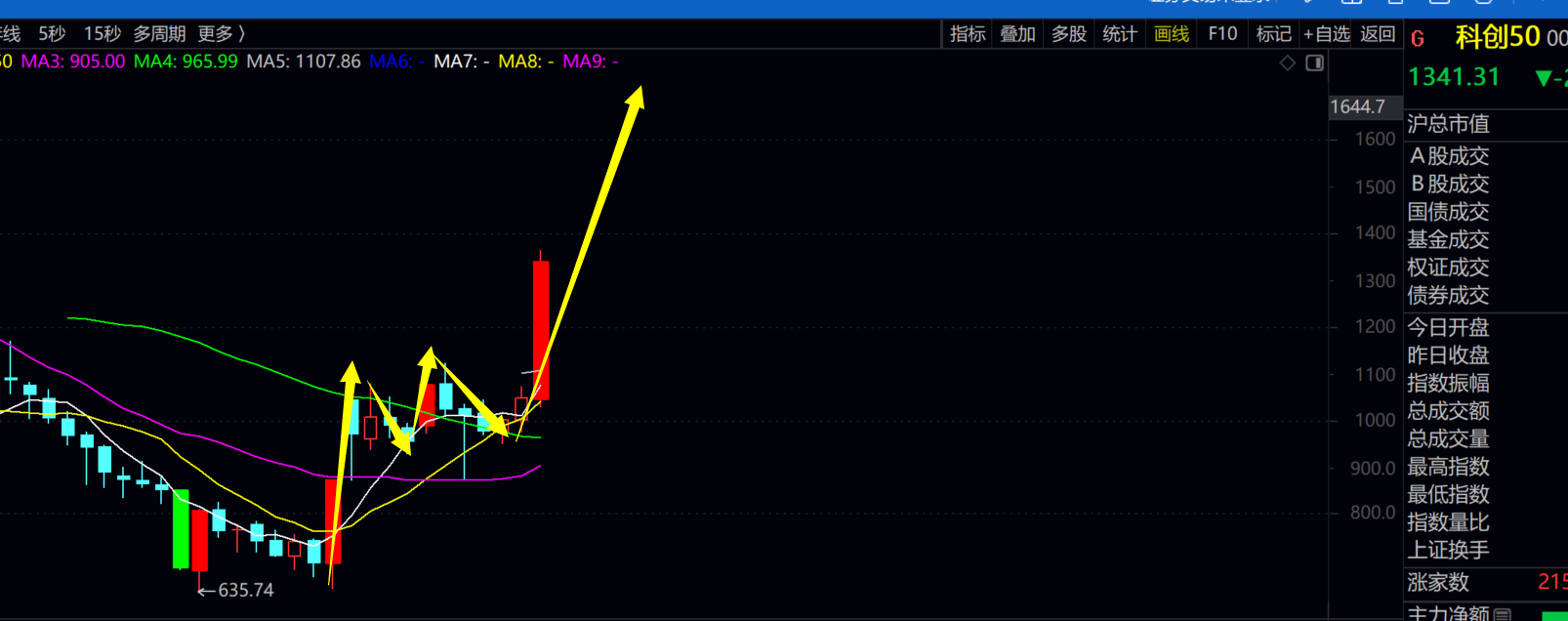Click the small list icon next to 主力净额

tap(1503, 614)
